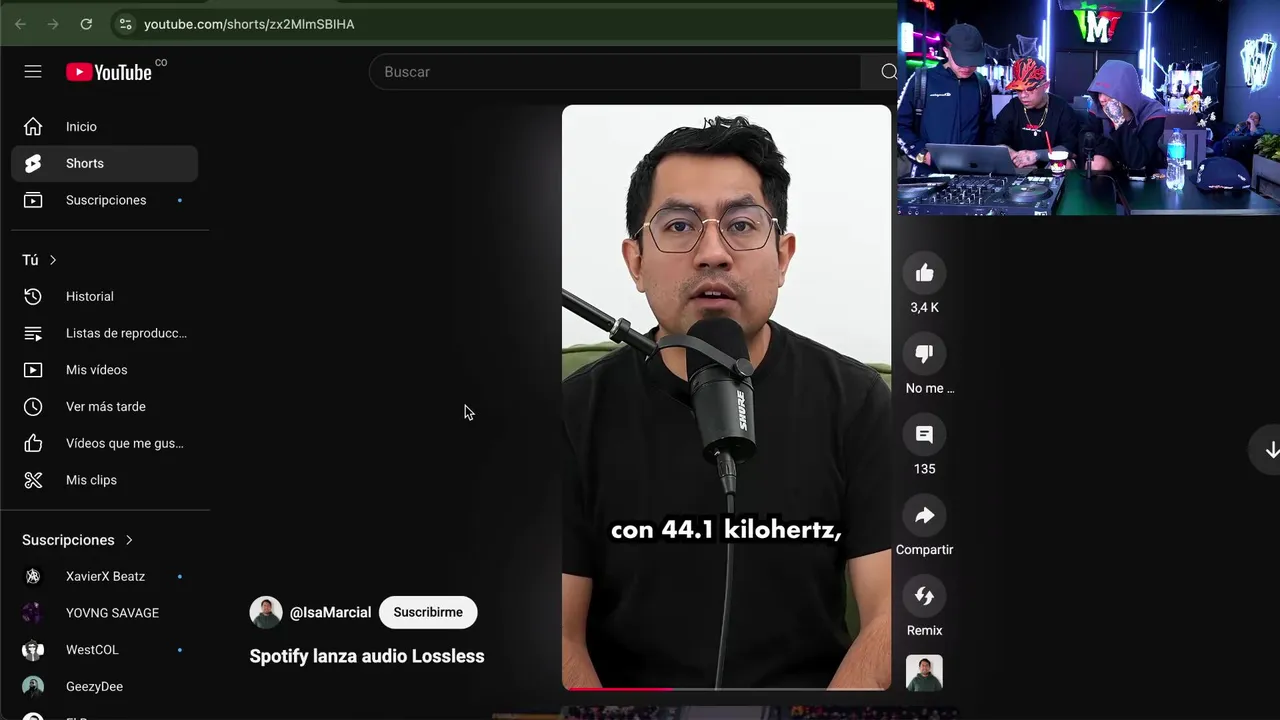Focus the Buscar search field
This screenshot has width=1280, height=720.
coord(615,72)
